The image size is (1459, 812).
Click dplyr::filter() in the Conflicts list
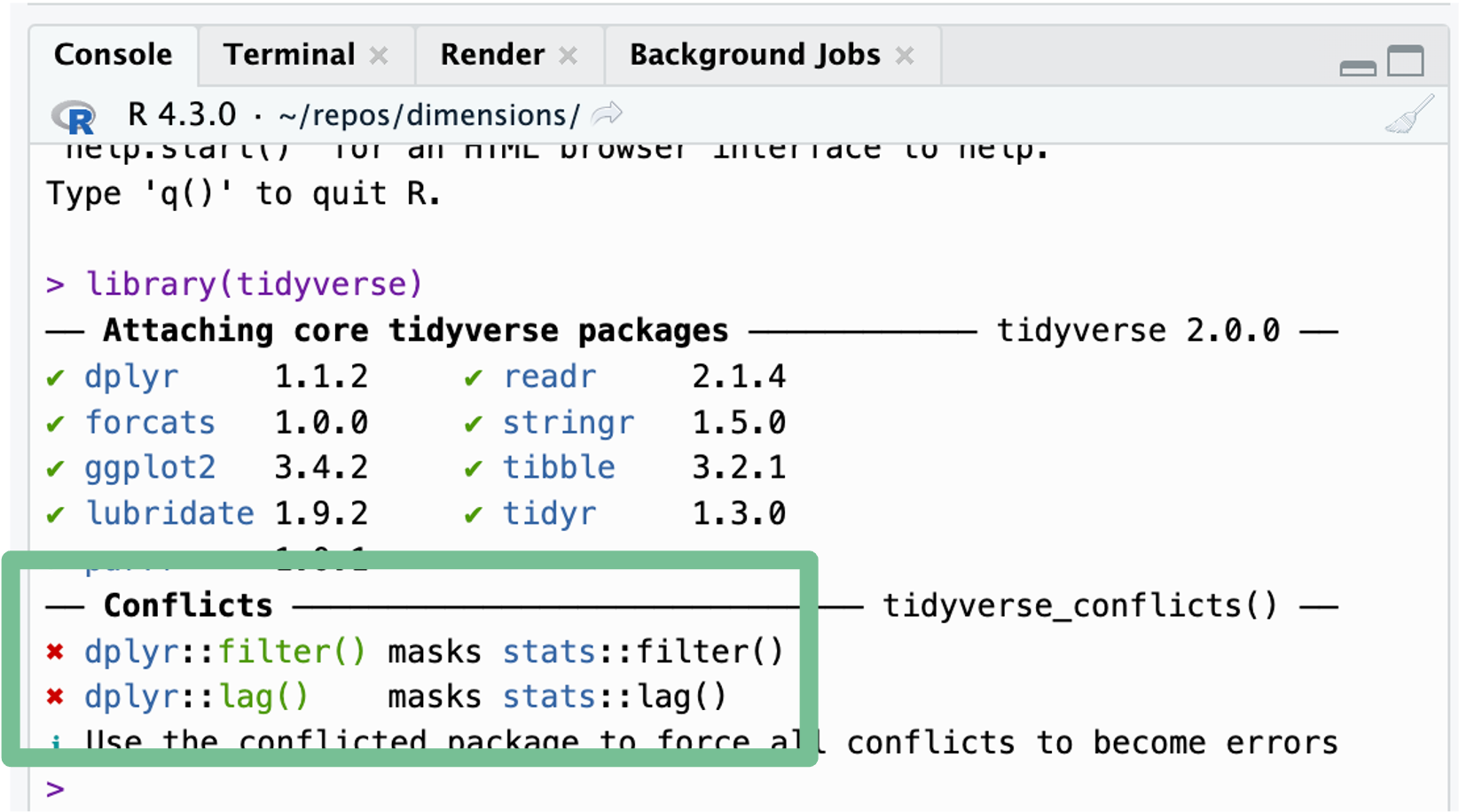[x=224, y=652]
